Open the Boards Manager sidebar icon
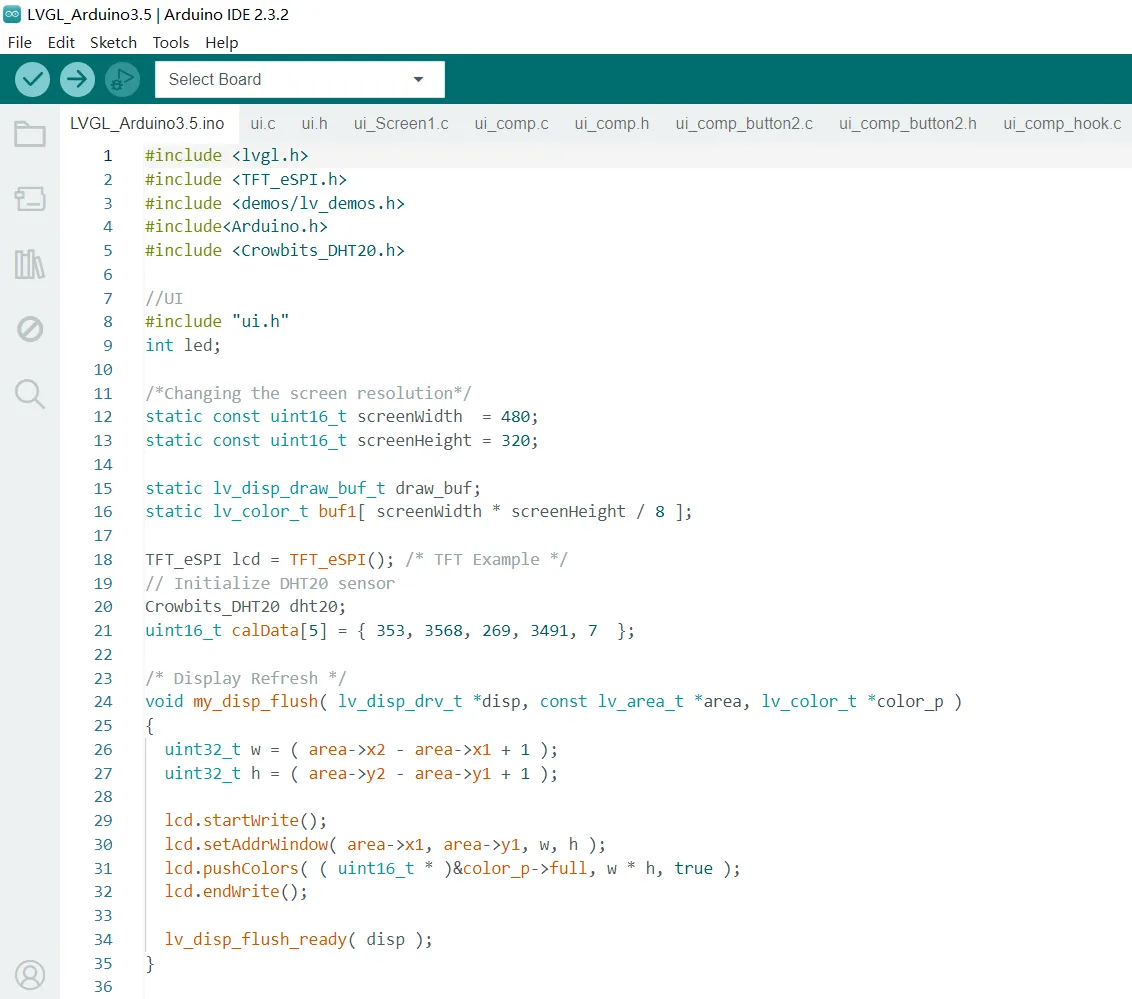The width and height of the screenshot is (1132, 999). [x=30, y=199]
